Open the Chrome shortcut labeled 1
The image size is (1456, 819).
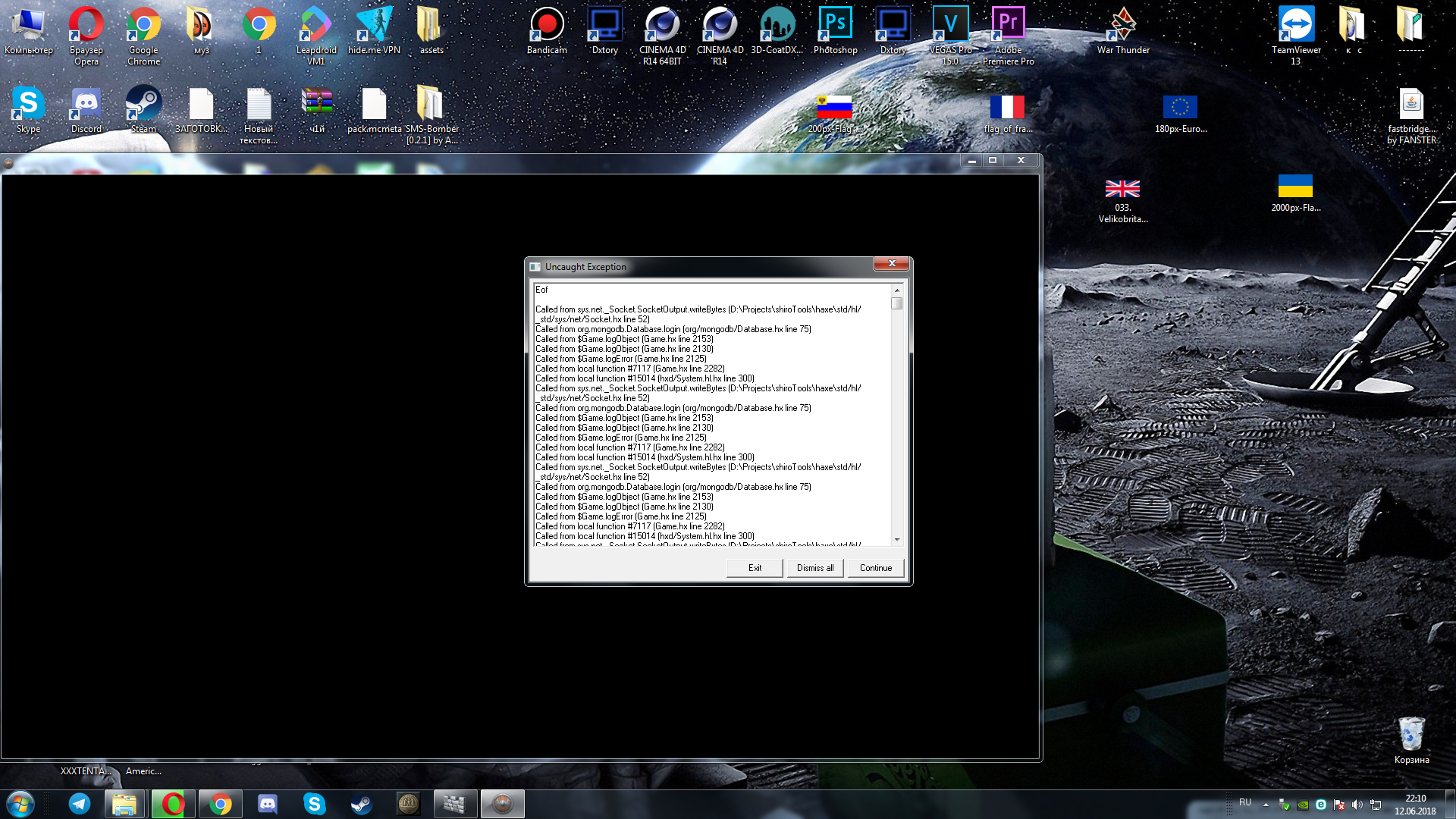pos(259,32)
